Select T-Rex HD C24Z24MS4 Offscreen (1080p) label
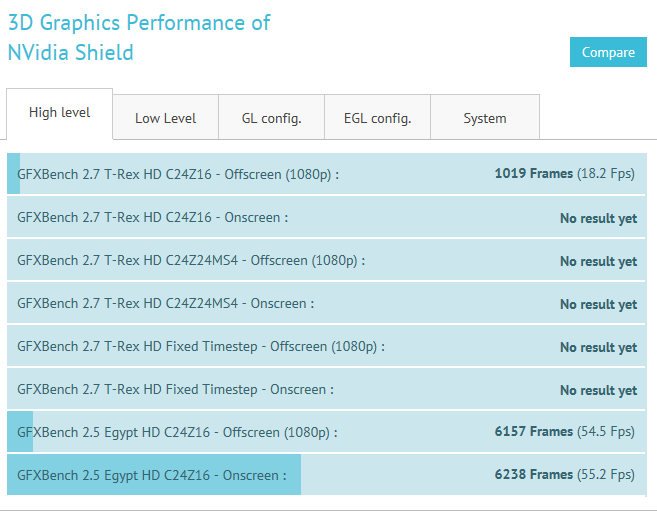This screenshot has height=511, width=657. coord(191,261)
